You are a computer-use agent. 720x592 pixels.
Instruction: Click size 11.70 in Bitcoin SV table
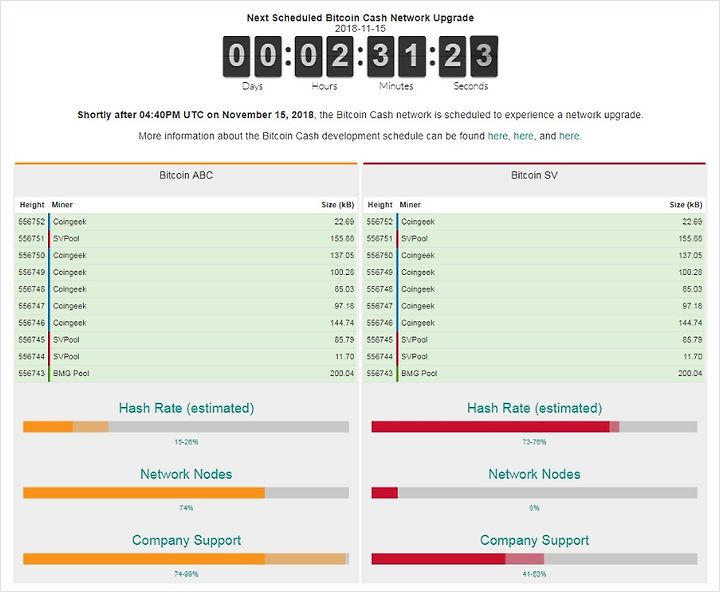692,356
